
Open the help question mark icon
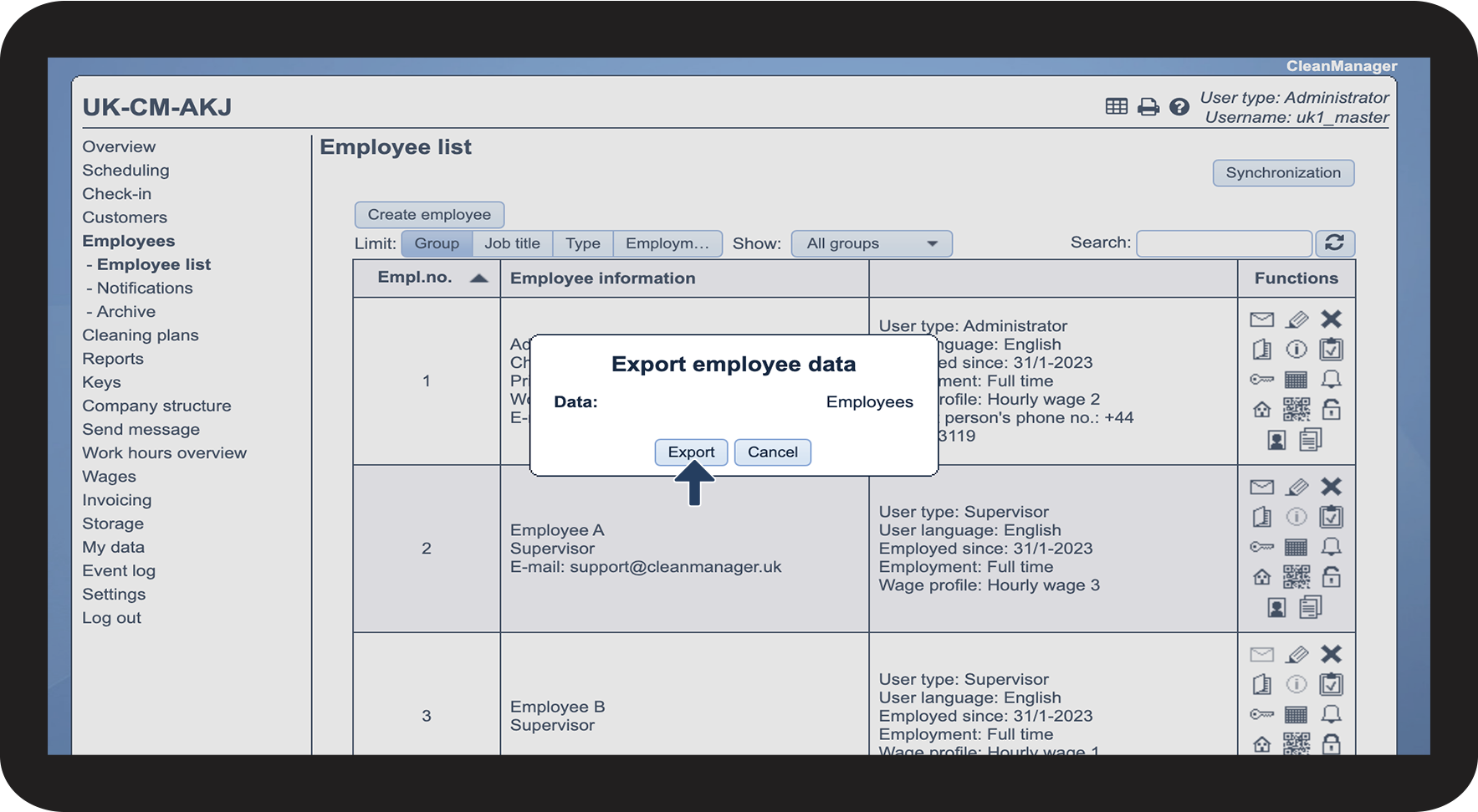[1179, 107]
